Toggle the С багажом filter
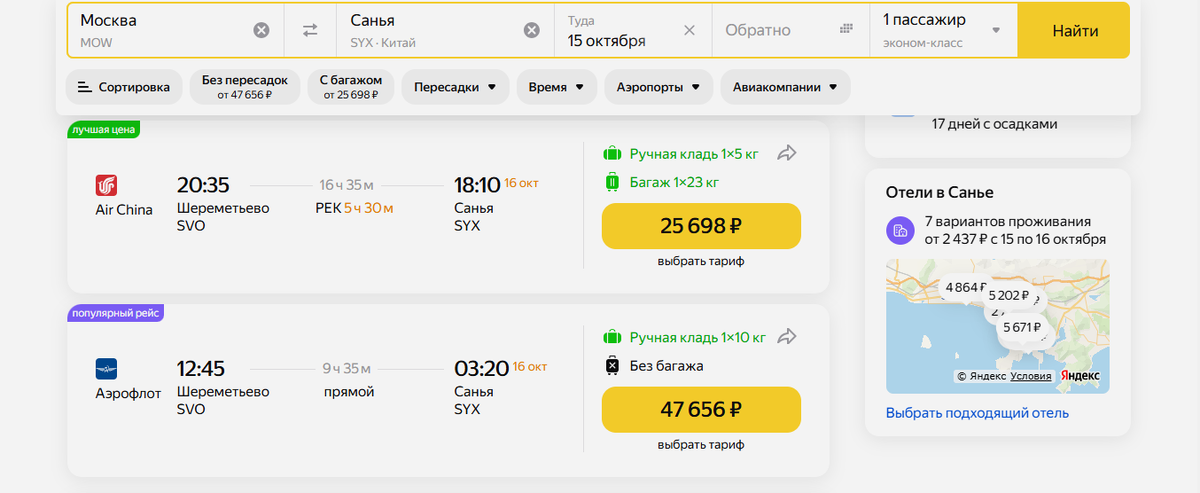The height and width of the screenshot is (493, 1200). [350, 87]
